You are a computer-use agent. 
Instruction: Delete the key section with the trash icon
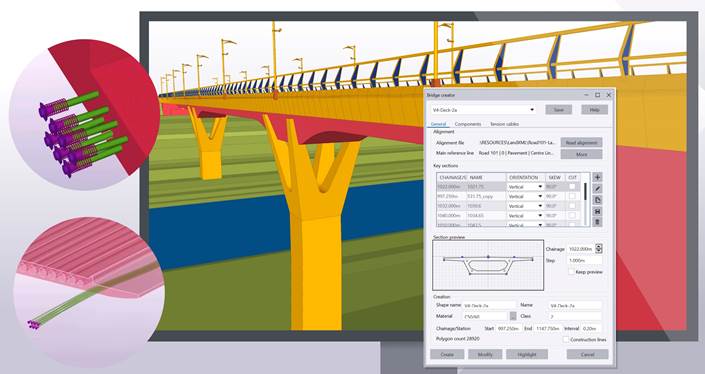(x=597, y=222)
